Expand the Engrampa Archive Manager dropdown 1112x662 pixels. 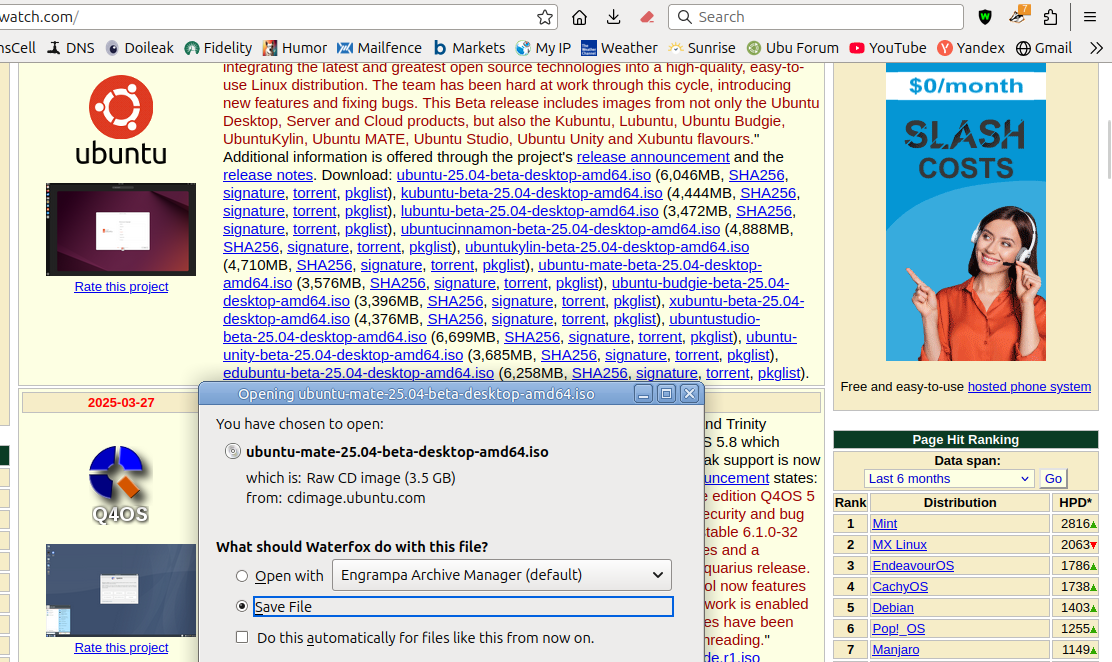[x=501, y=575]
